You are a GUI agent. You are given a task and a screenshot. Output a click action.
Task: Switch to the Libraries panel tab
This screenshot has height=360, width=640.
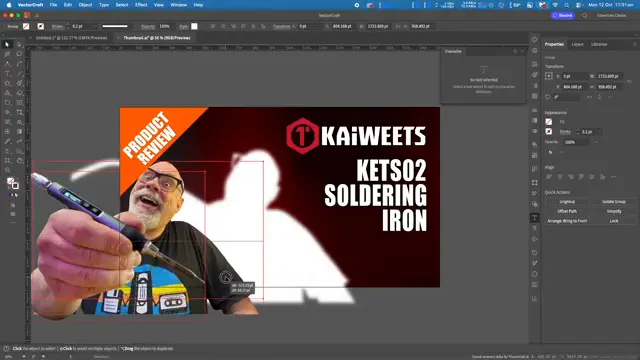pyautogui.click(x=599, y=44)
